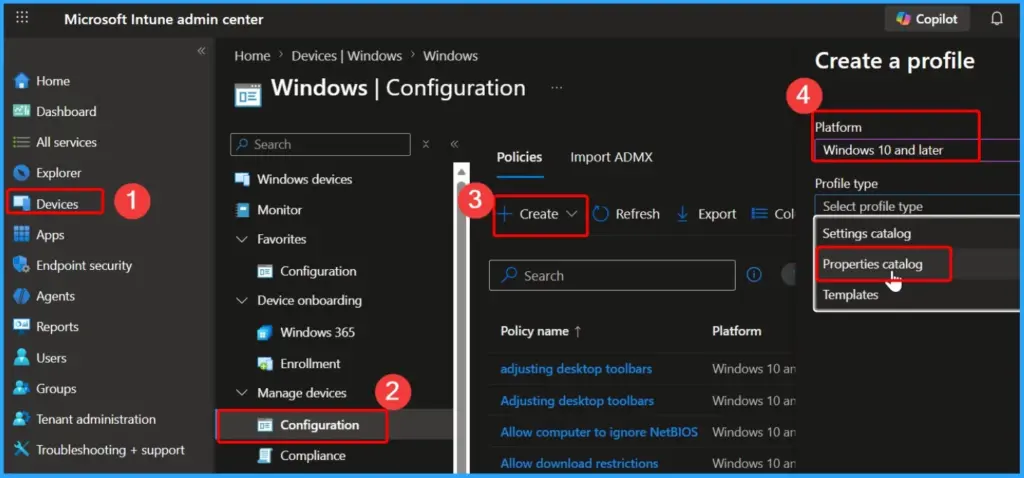
Task: Click the Windows breadcrumb link
Action: pos(450,56)
